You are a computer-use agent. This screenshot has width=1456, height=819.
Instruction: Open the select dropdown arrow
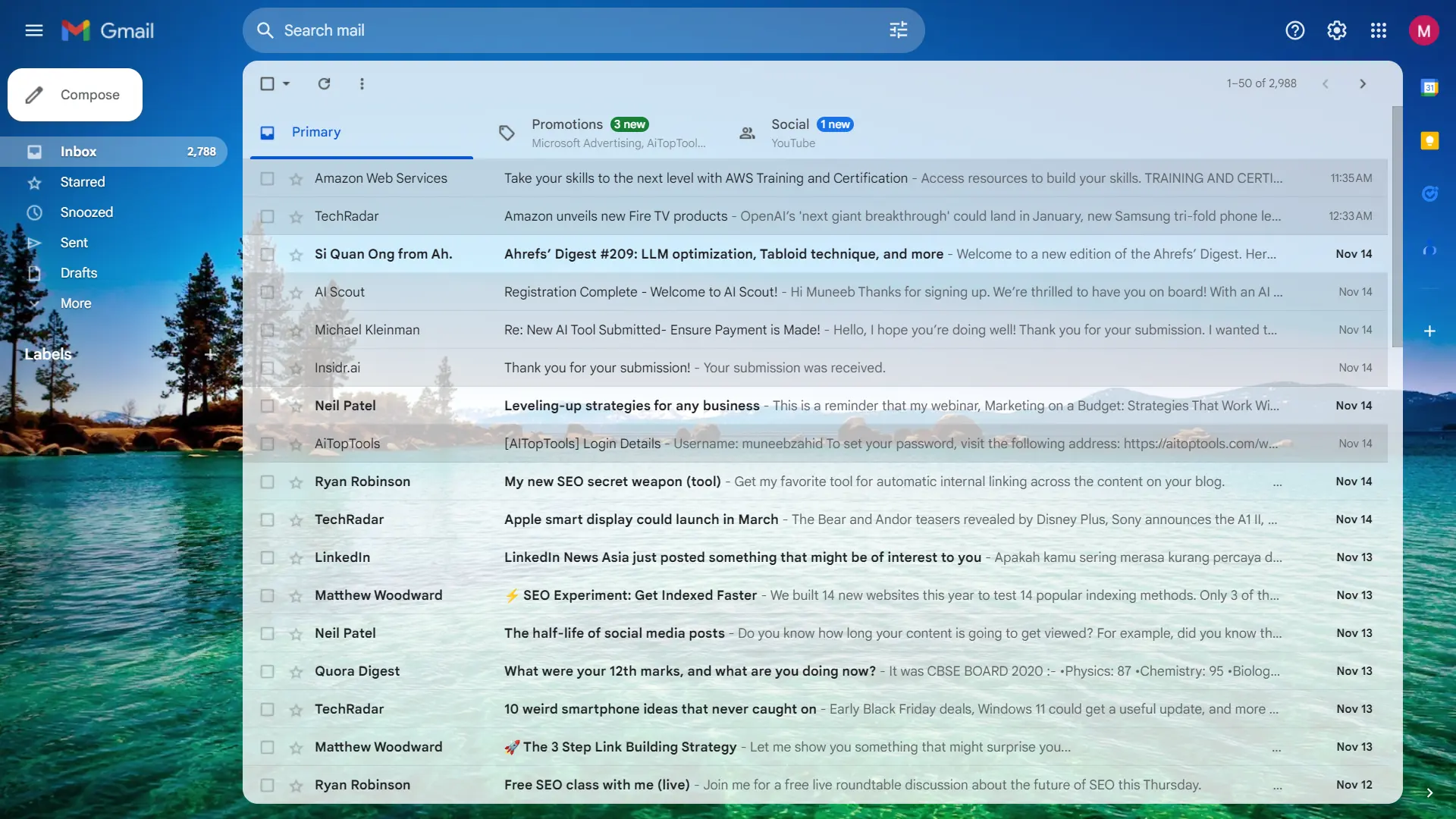[287, 83]
